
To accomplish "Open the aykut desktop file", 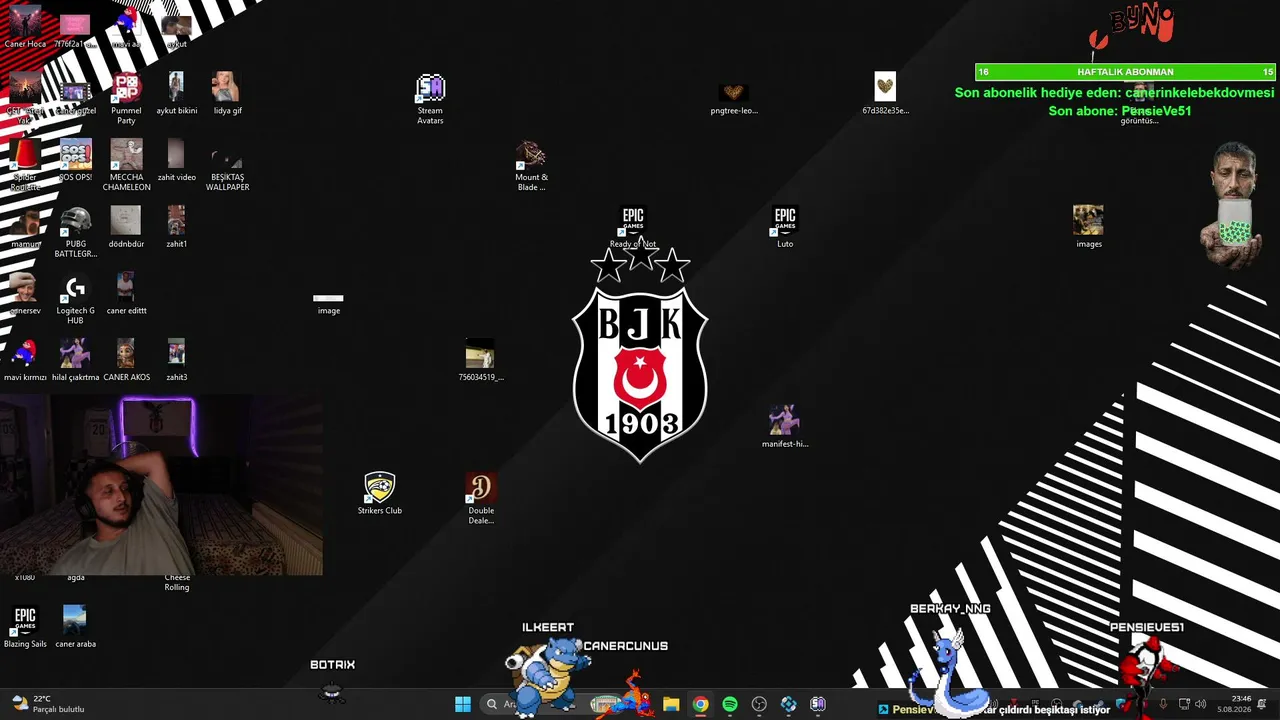I will click(x=176, y=30).
